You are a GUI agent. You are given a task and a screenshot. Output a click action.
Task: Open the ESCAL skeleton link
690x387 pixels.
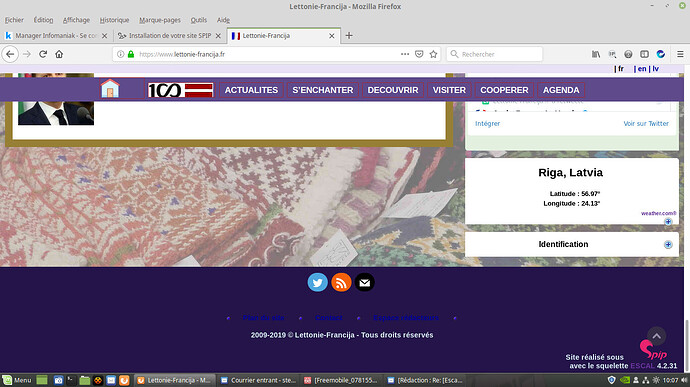coord(642,366)
